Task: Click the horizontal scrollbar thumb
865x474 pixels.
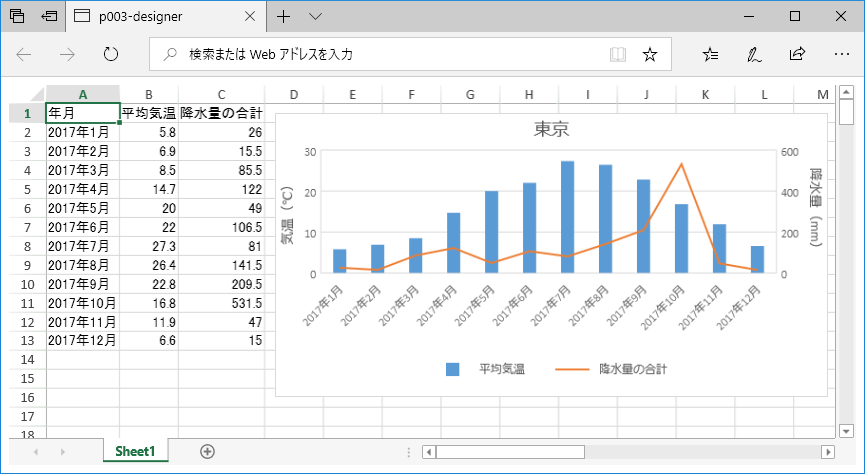Action: point(510,452)
